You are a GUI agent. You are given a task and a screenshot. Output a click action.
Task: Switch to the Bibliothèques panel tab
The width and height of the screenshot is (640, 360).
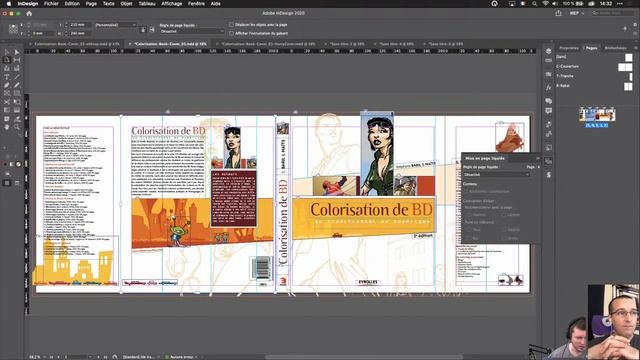point(616,48)
